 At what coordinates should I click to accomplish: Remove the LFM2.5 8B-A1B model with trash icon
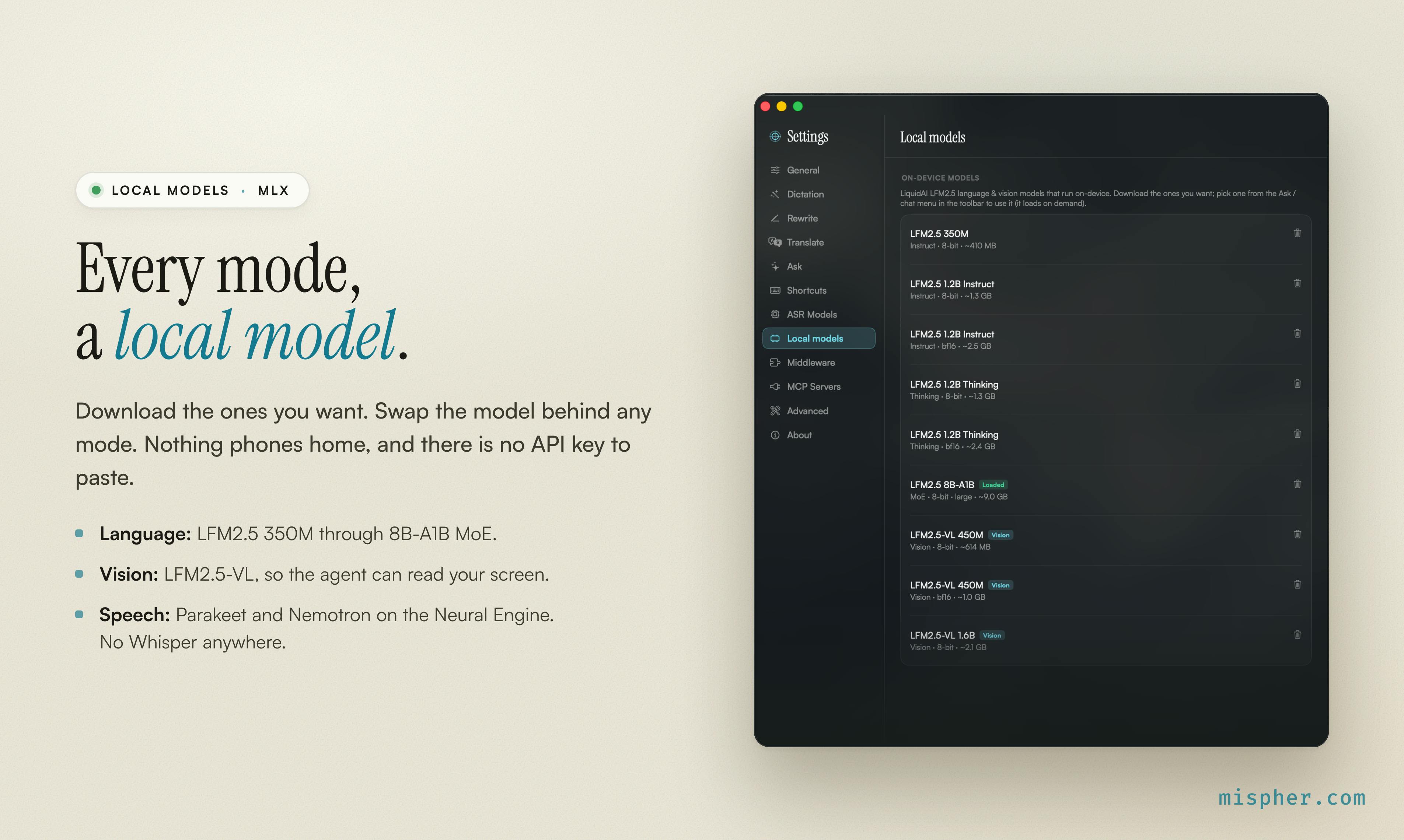tap(1297, 484)
